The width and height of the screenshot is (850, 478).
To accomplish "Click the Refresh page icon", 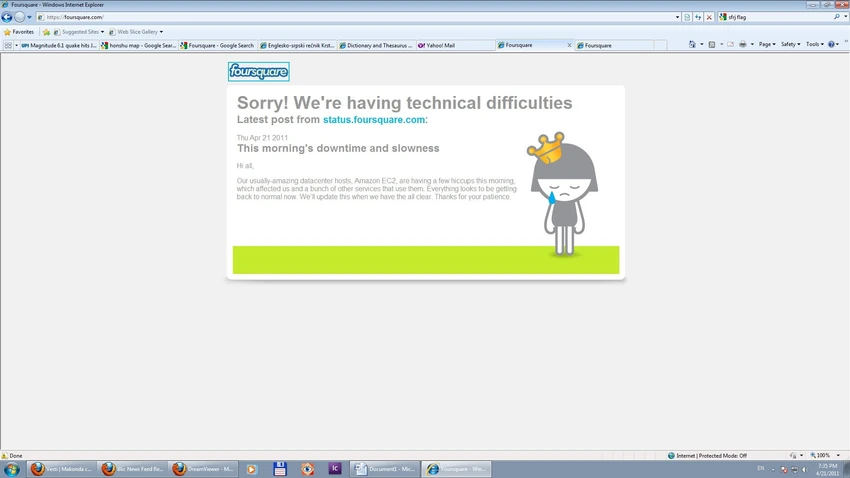I will [698, 17].
